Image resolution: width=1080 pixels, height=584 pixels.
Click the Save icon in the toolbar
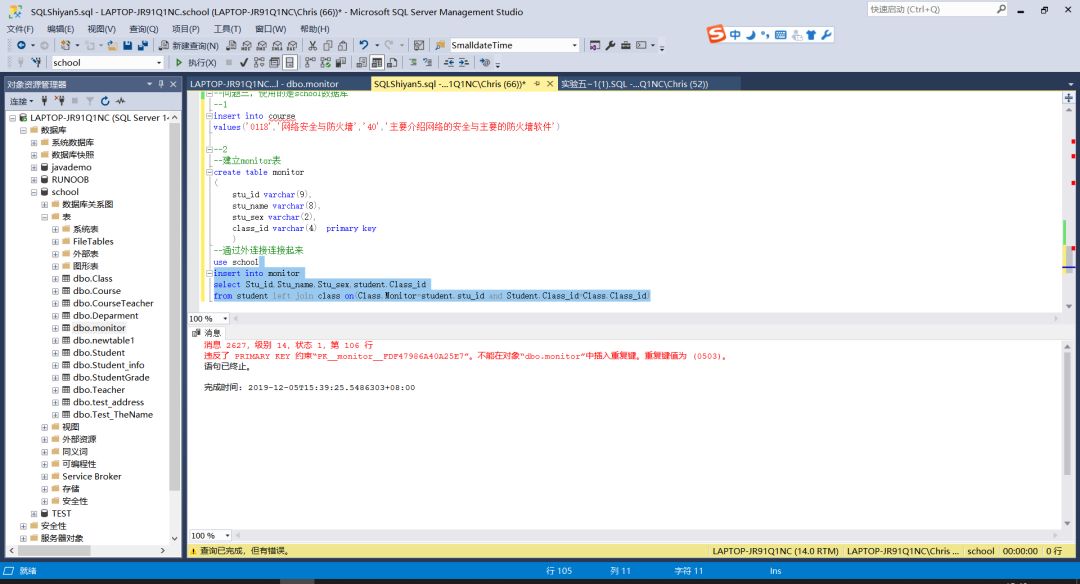(129, 46)
